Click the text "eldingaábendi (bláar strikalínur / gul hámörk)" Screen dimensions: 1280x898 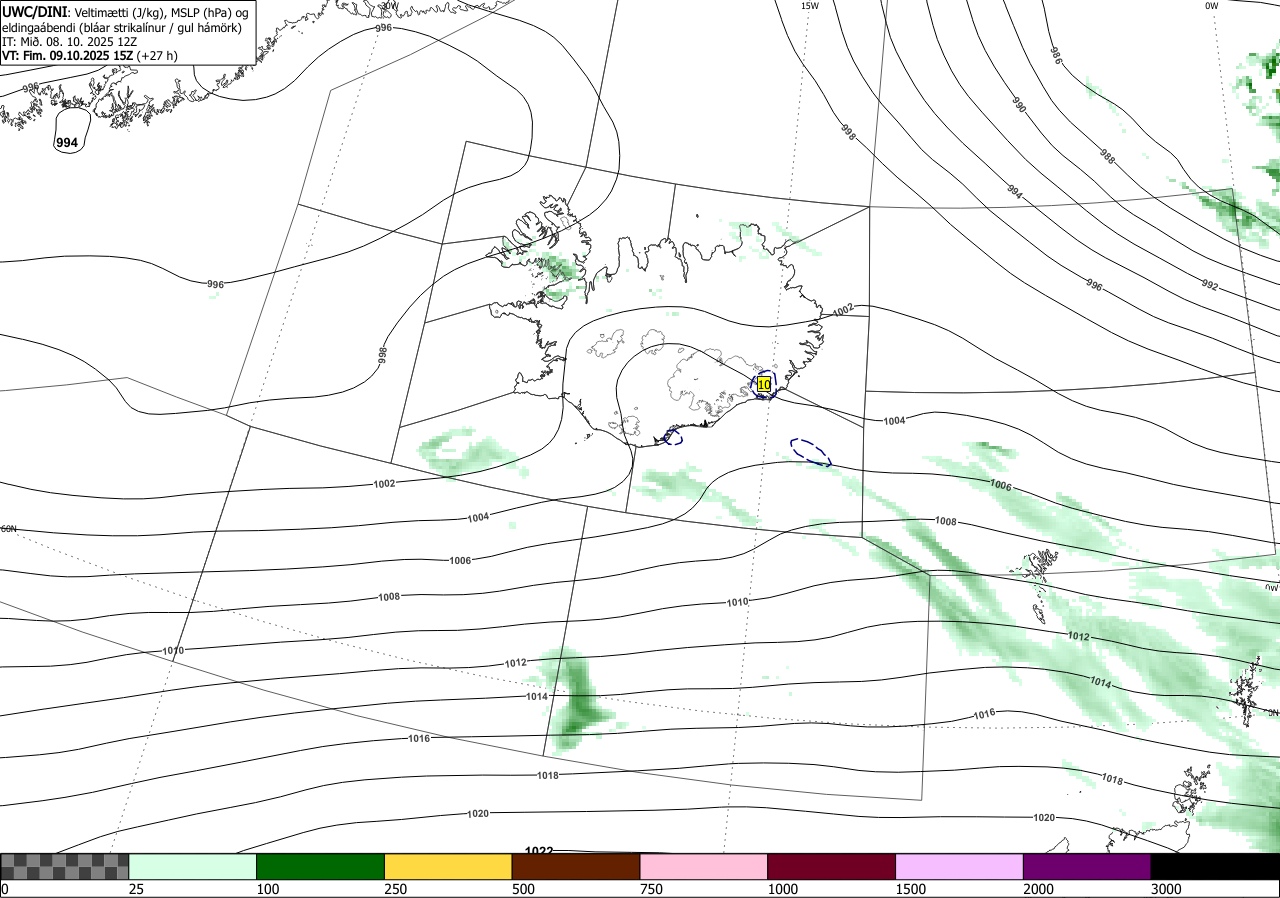121,27
